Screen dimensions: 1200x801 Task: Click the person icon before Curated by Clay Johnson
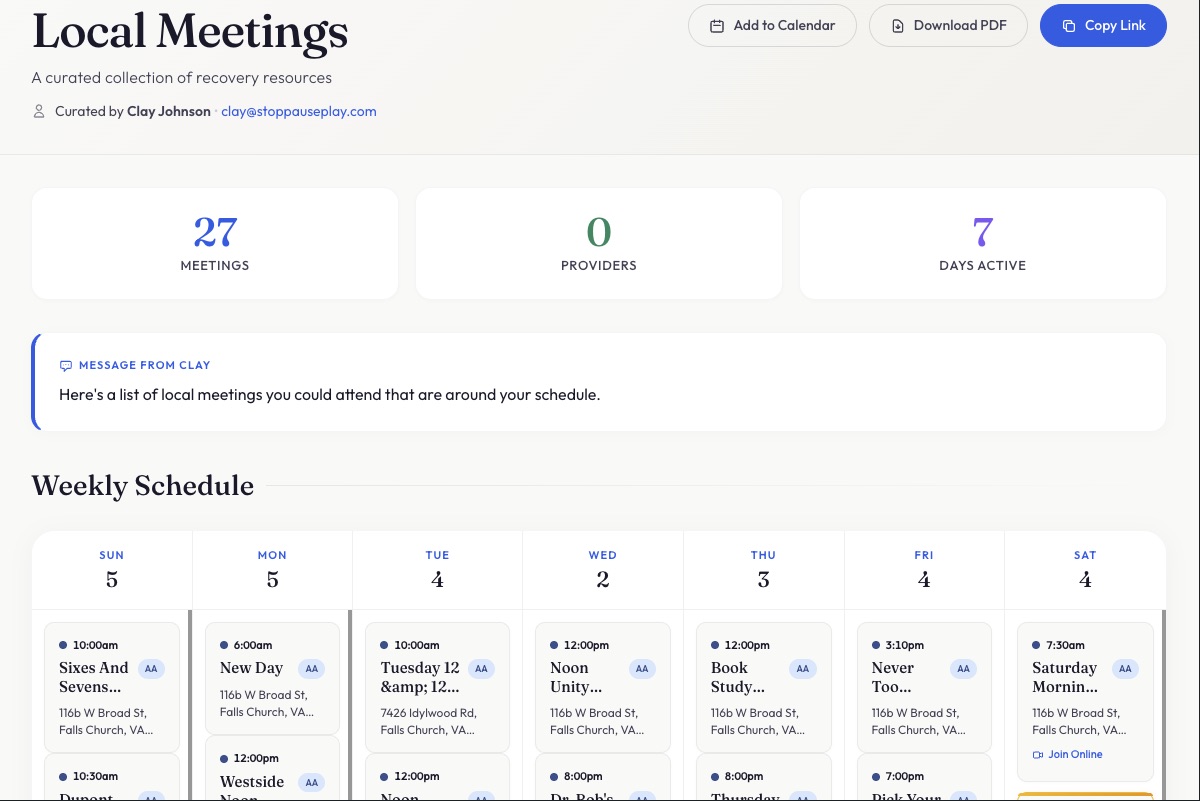coord(39,111)
